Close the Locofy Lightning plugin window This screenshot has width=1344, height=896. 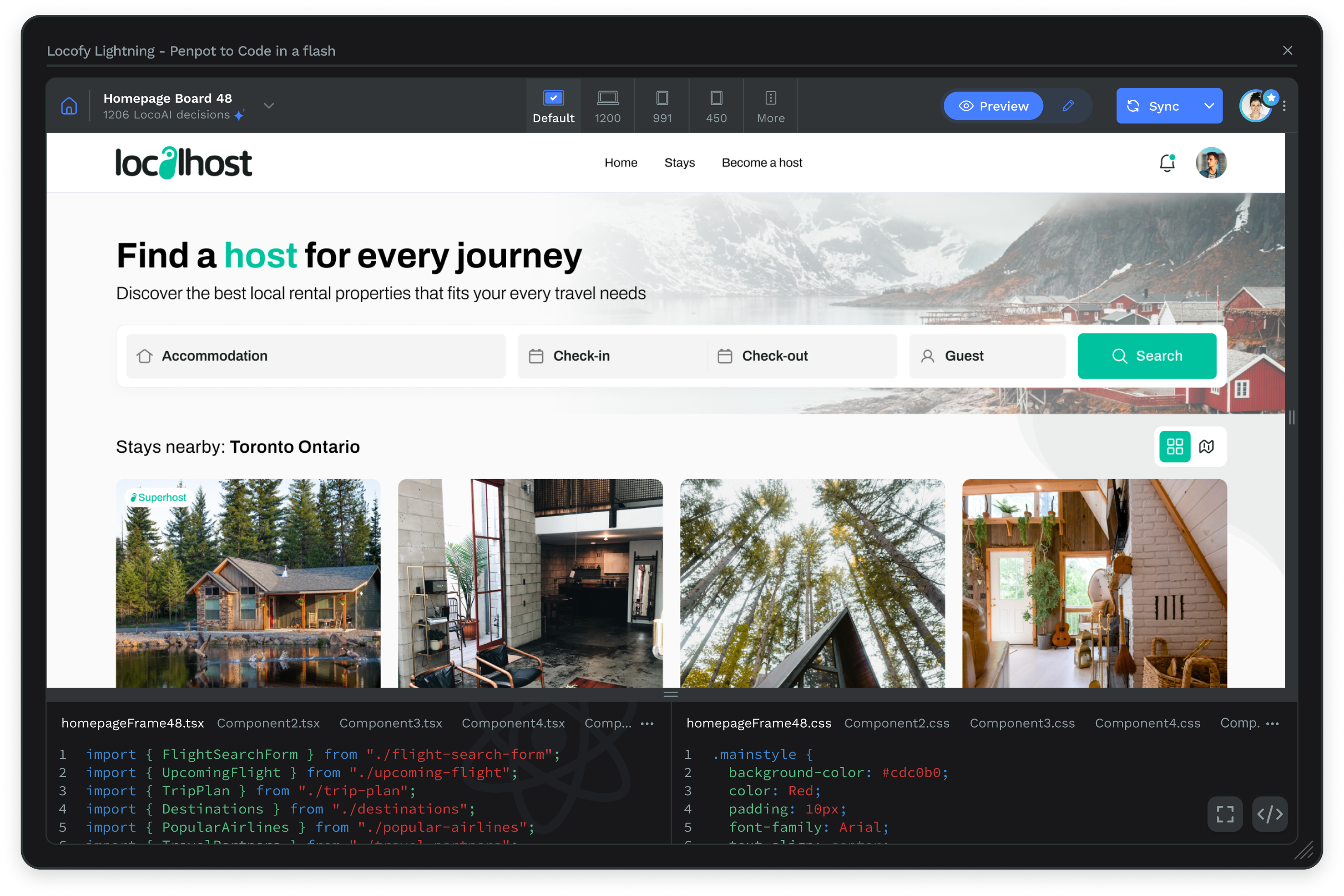[x=1287, y=51]
